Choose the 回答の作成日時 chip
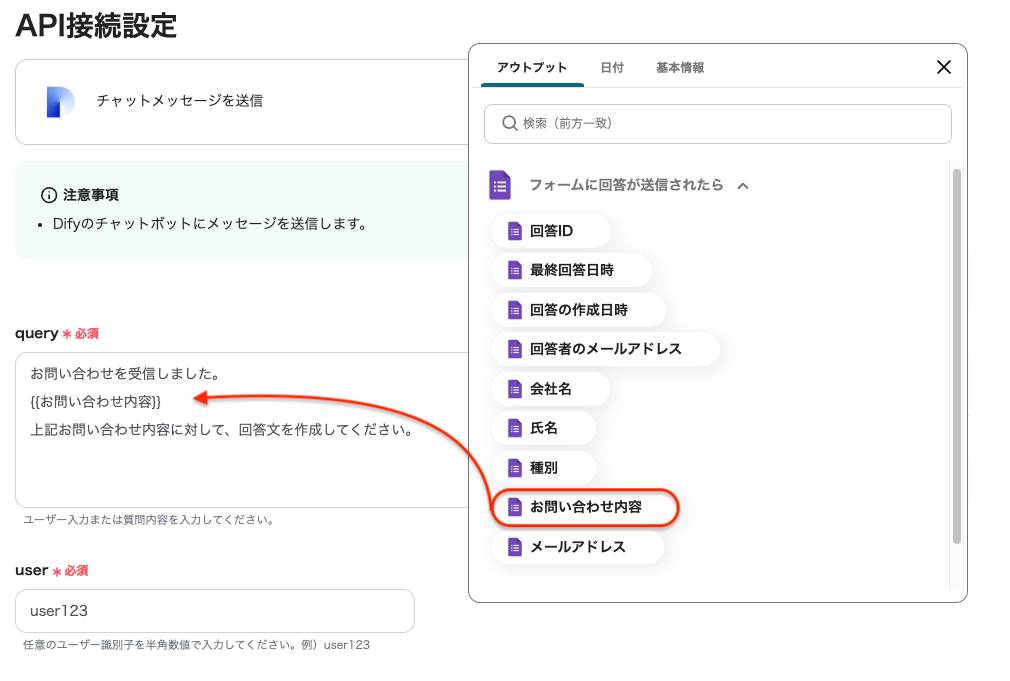Image resolution: width=1010 pixels, height=681 pixels. coord(577,310)
